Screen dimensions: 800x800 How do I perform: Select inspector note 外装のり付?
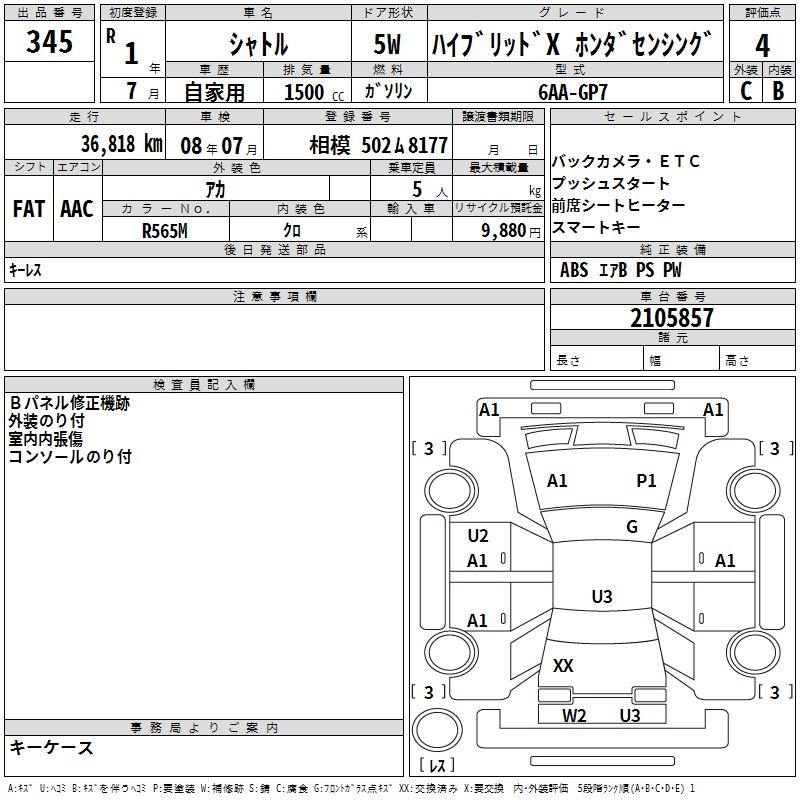[x=46, y=421]
